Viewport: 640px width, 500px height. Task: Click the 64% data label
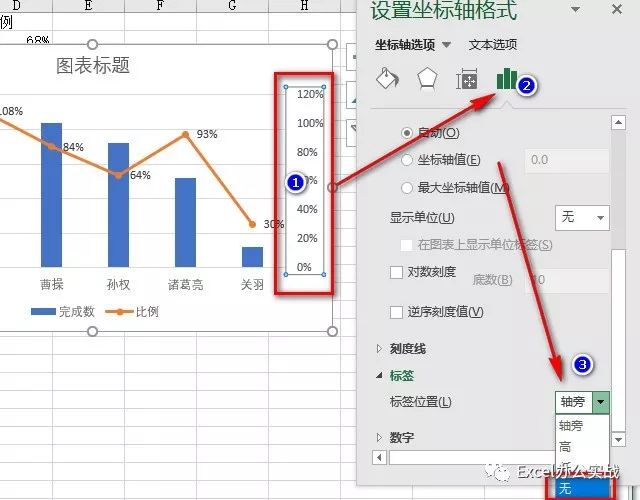click(x=140, y=175)
